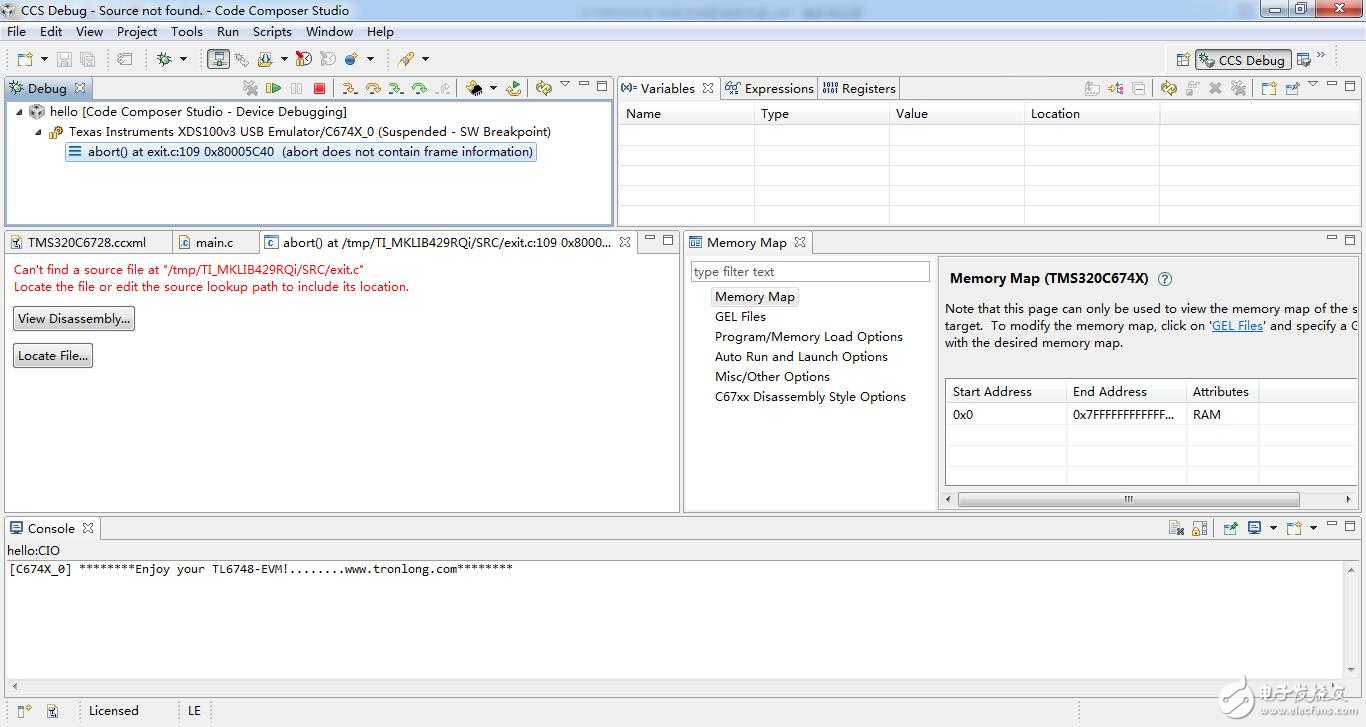This screenshot has height=727, width=1366.
Task: Toggle Pin Console icon
Action: [1231, 528]
